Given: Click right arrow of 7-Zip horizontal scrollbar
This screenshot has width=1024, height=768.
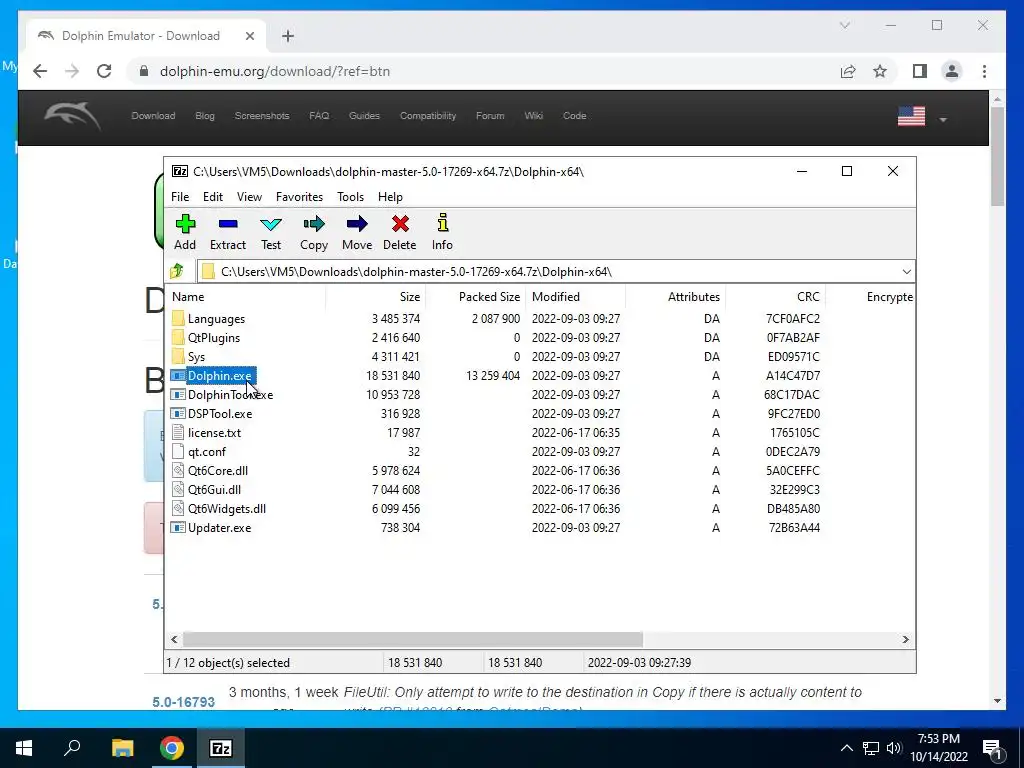Looking at the screenshot, I should point(906,639).
